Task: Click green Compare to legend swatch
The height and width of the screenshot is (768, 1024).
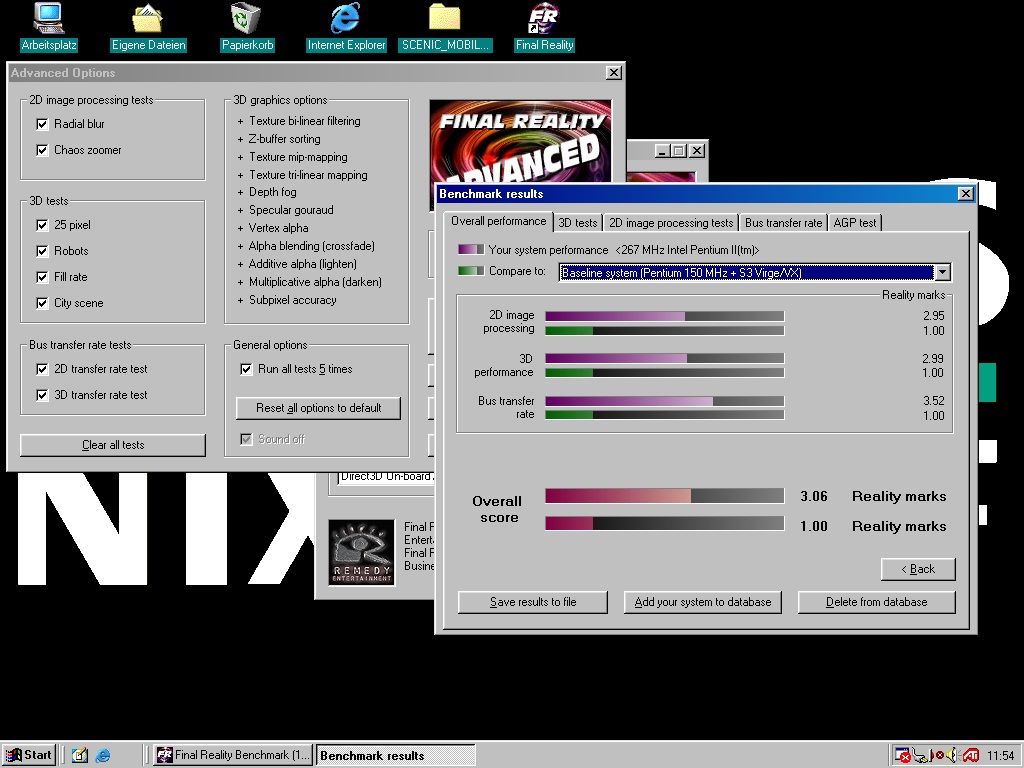Action: click(471, 271)
